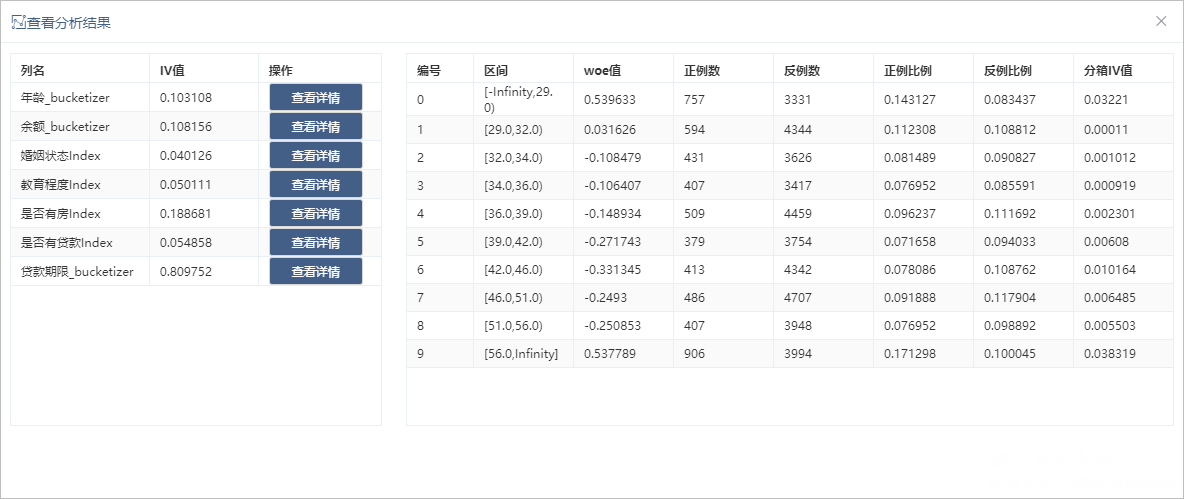Click positive ratio 0.171298
The width and height of the screenshot is (1184, 499).
pos(910,354)
